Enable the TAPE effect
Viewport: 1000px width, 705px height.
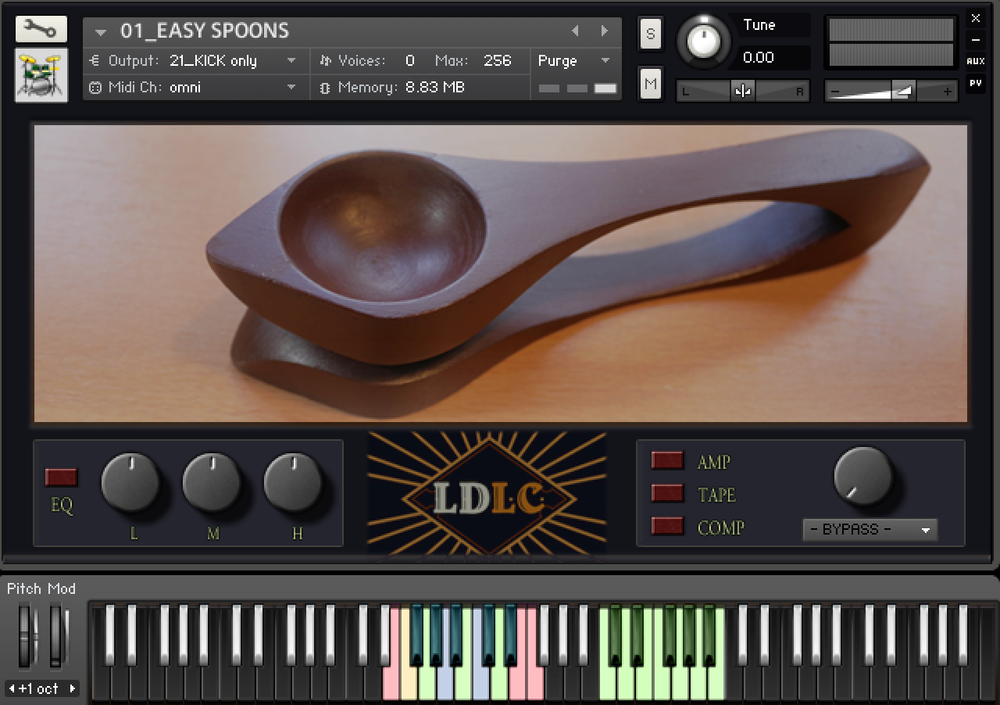pos(666,494)
